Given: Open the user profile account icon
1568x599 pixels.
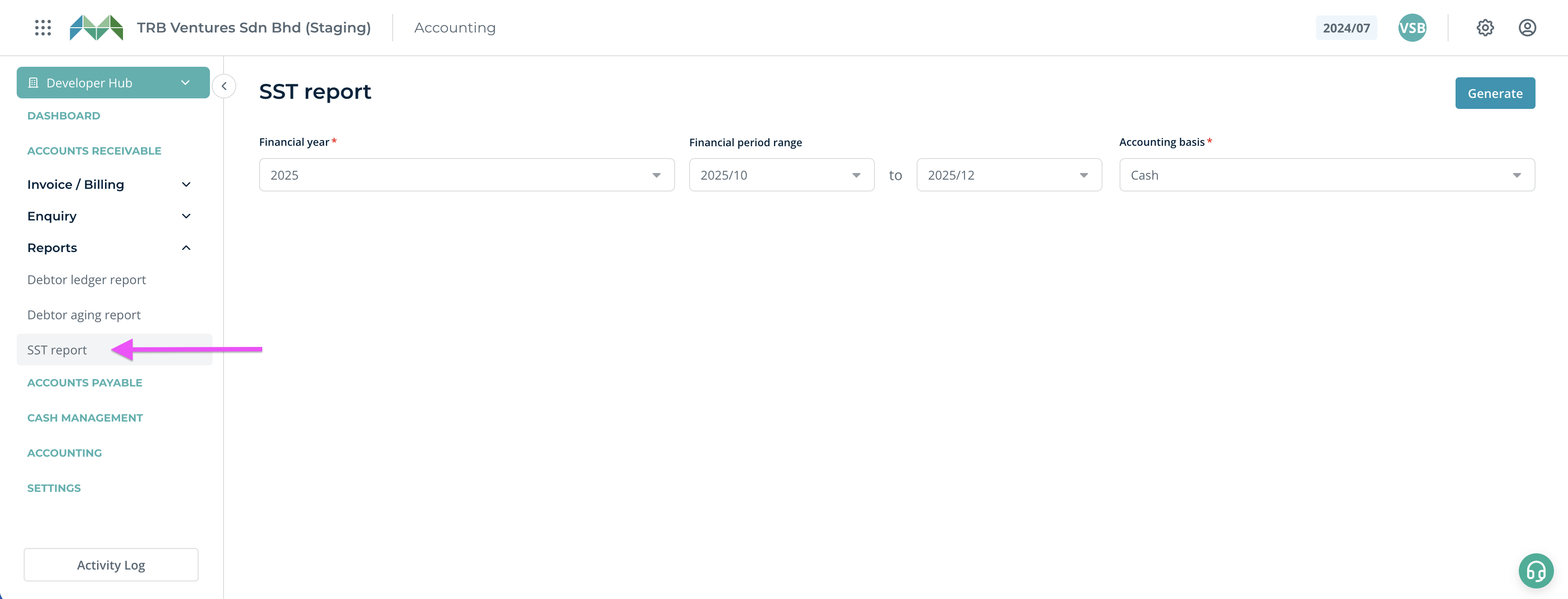Looking at the screenshot, I should pyautogui.click(x=1527, y=27).
